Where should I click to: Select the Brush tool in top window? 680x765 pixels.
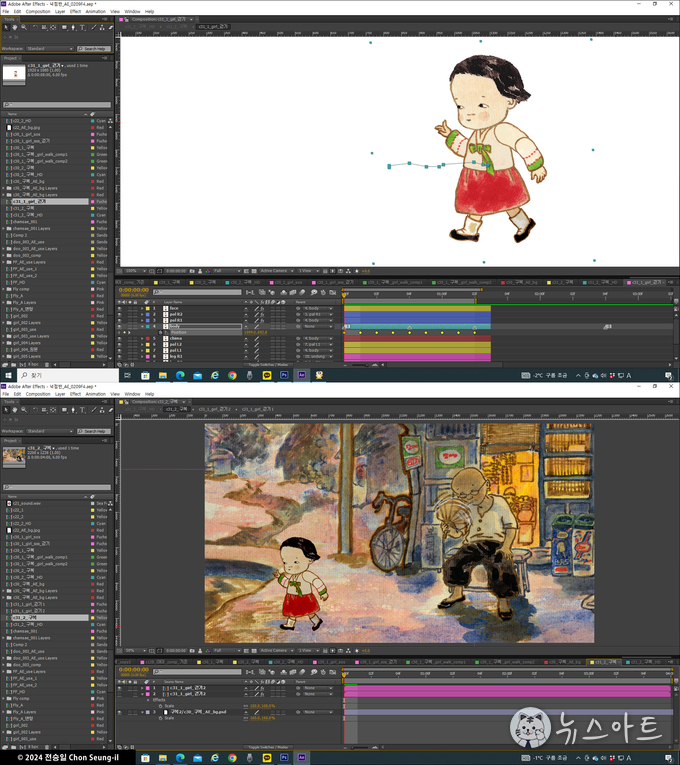[x=94, y=28]
